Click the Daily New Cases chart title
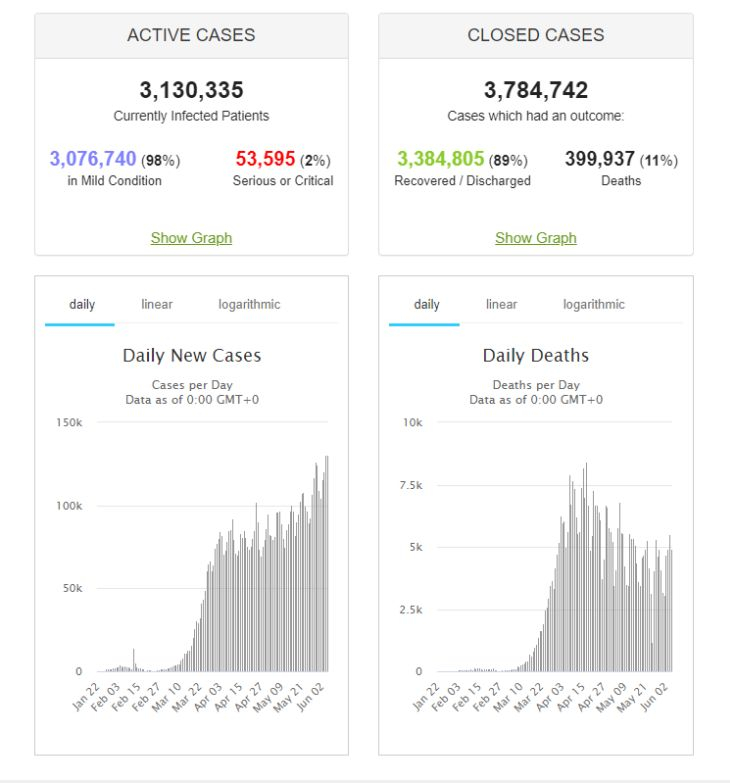This screenshot has width=730, height=783. (192, 356)
